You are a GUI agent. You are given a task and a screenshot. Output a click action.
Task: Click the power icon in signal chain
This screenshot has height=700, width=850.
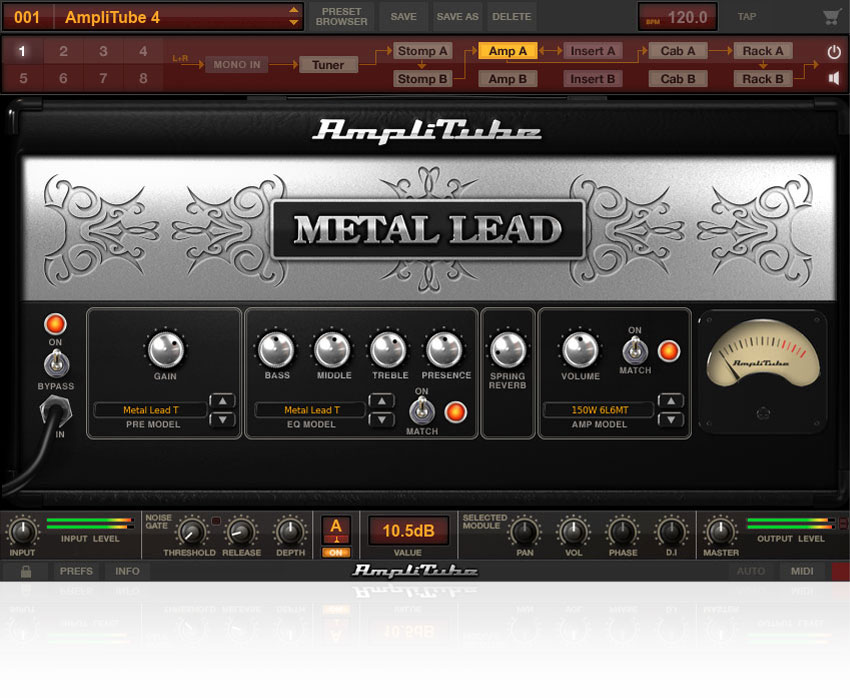click(833, 51)
